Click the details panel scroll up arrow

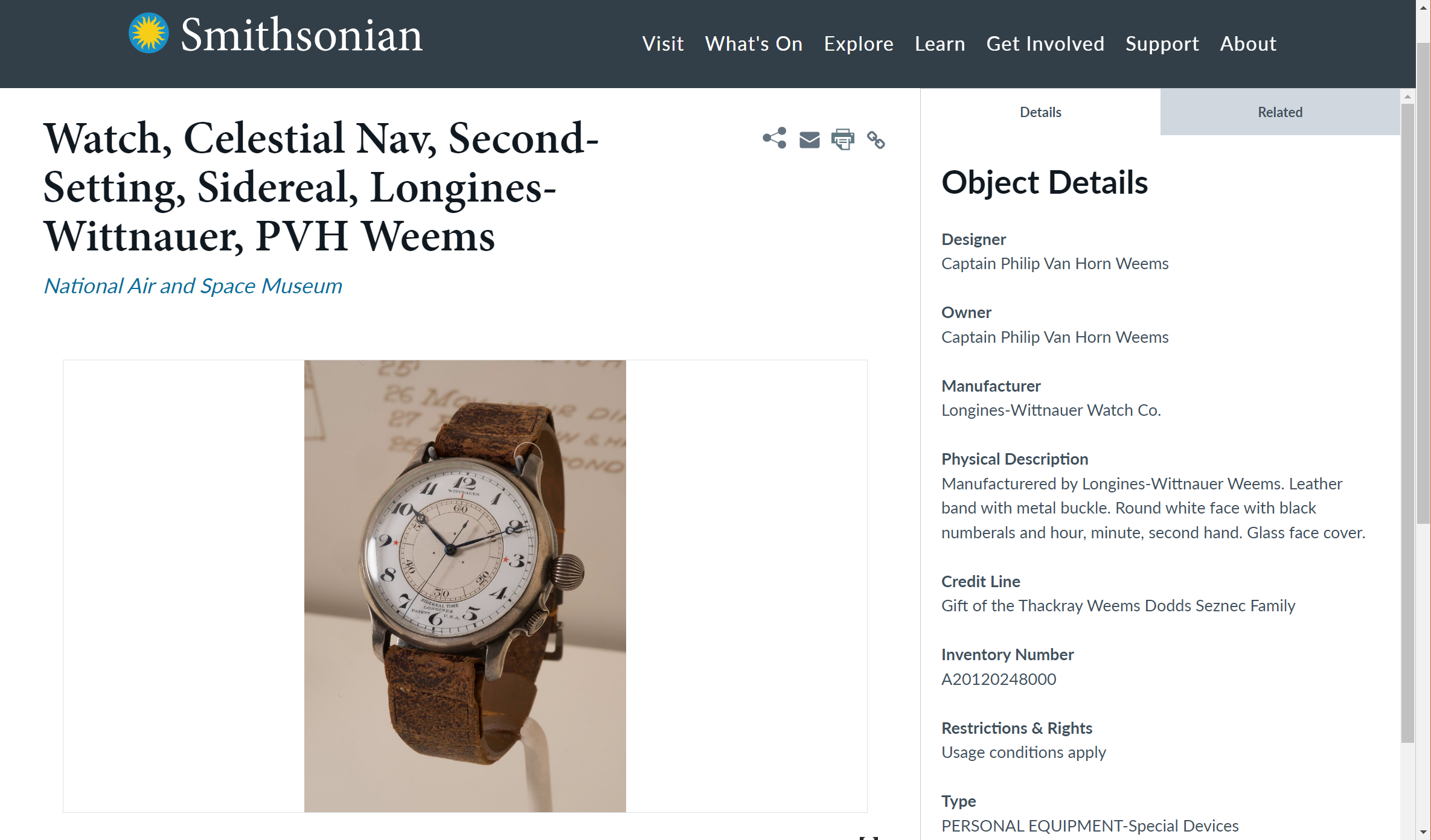tap(1407, 97)
